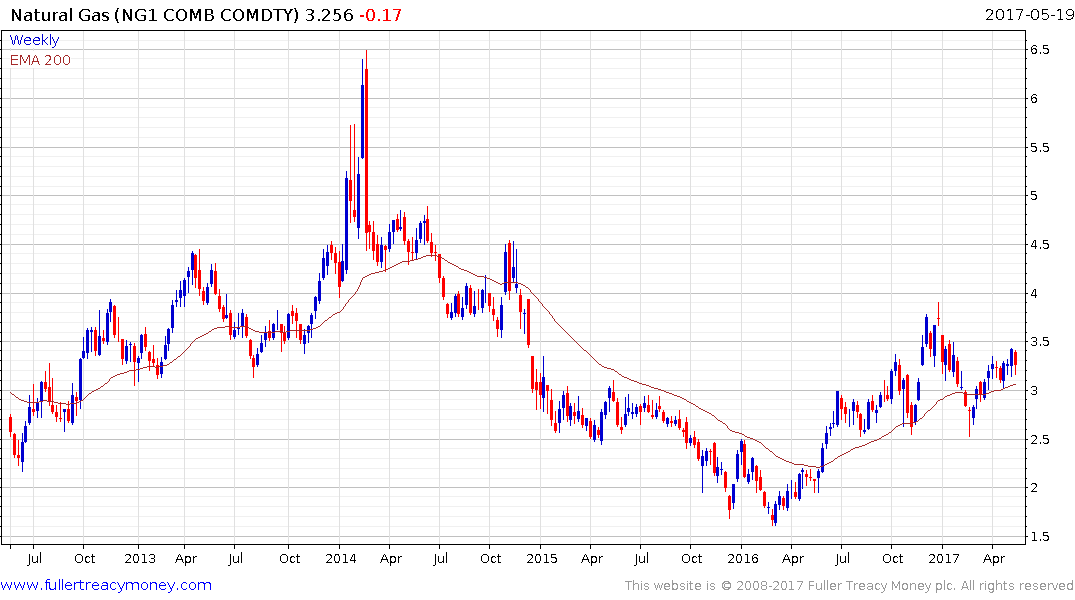The height and width of the screenshot is (600, 1075).
Task: Click the 4.5 y-axis label
Action: pos(1039,245)
